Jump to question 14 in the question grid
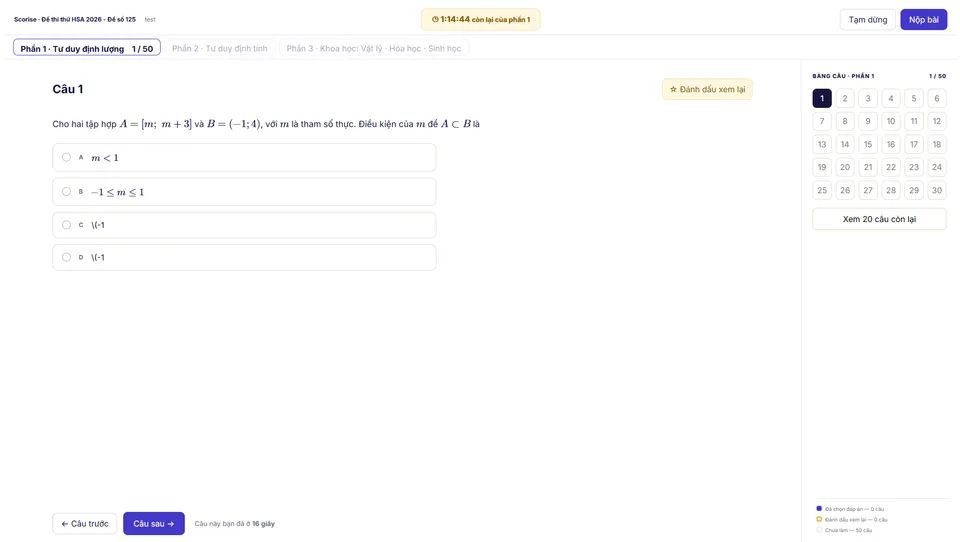This screenshot has width=960, height=542. 845,144
